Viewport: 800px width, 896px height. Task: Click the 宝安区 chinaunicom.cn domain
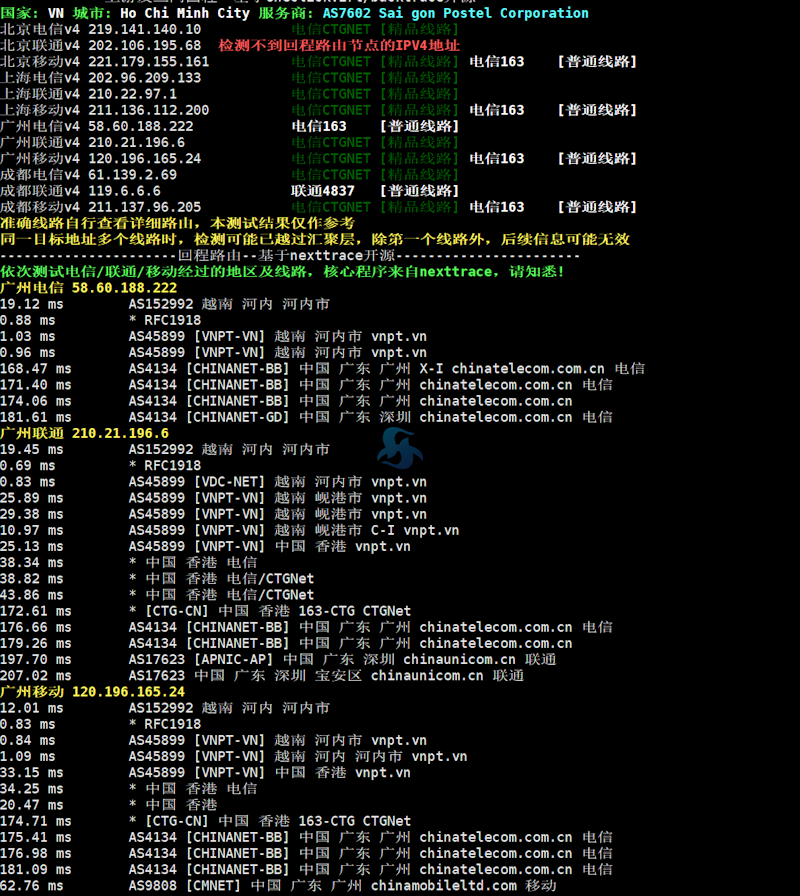tap(400, 676)
